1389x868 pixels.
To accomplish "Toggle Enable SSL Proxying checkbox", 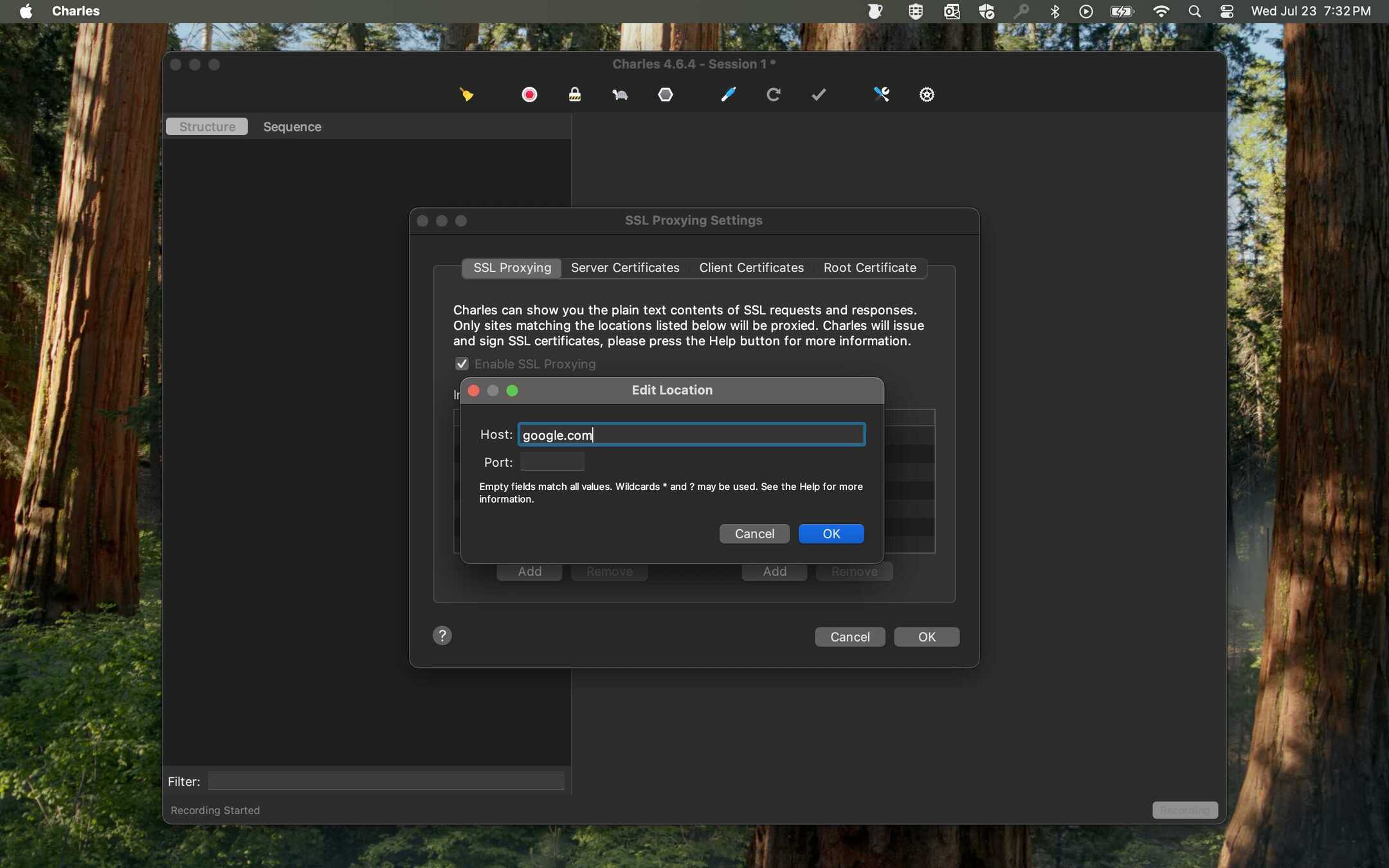I will coord(462,364).
